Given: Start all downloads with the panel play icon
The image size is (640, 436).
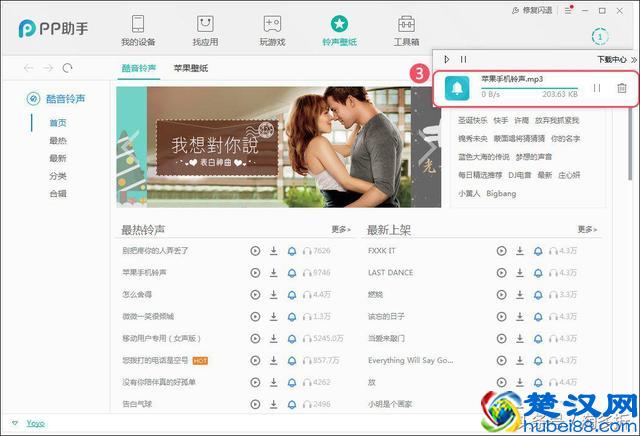Looking at the screenshot, I should click(447, 60).
